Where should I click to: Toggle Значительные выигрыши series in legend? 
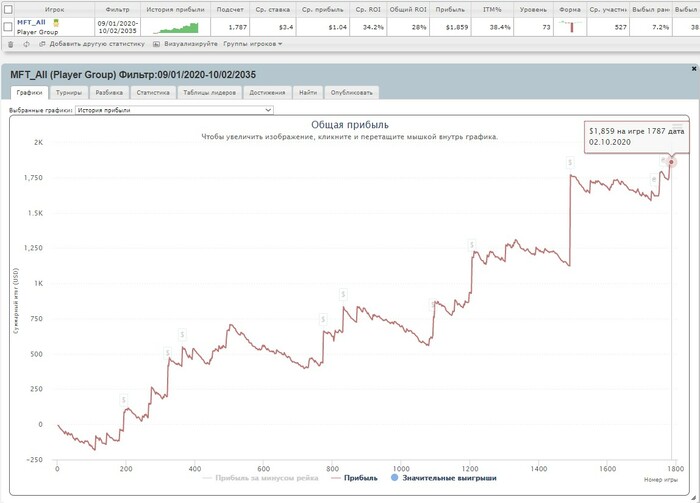coord(443,478)
